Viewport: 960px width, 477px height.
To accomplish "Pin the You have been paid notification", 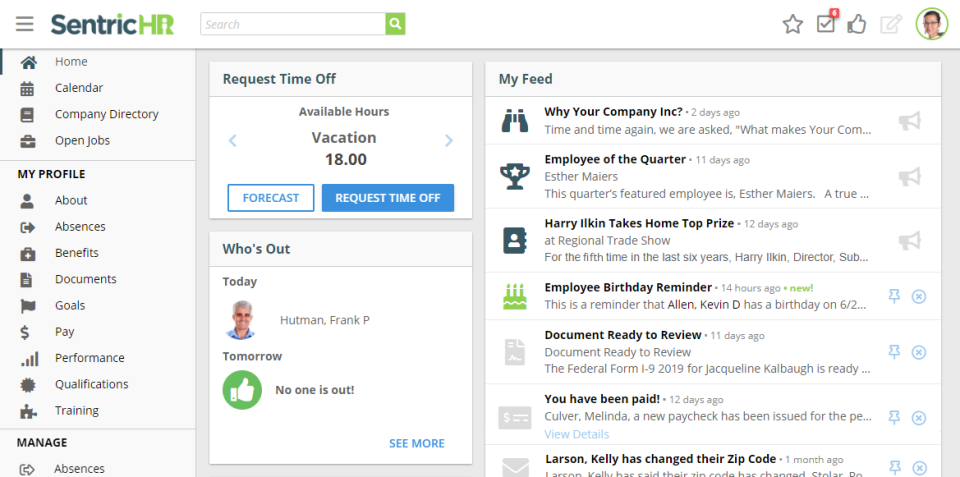I will point(895,417).
